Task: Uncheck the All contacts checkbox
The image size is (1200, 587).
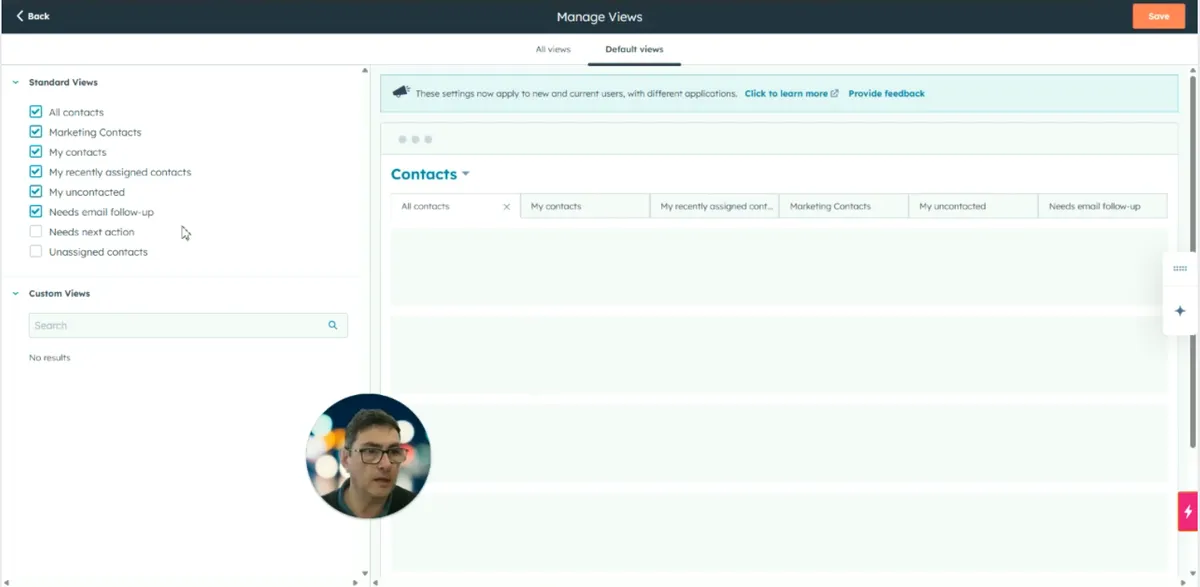Action: (x=36, y=112)
